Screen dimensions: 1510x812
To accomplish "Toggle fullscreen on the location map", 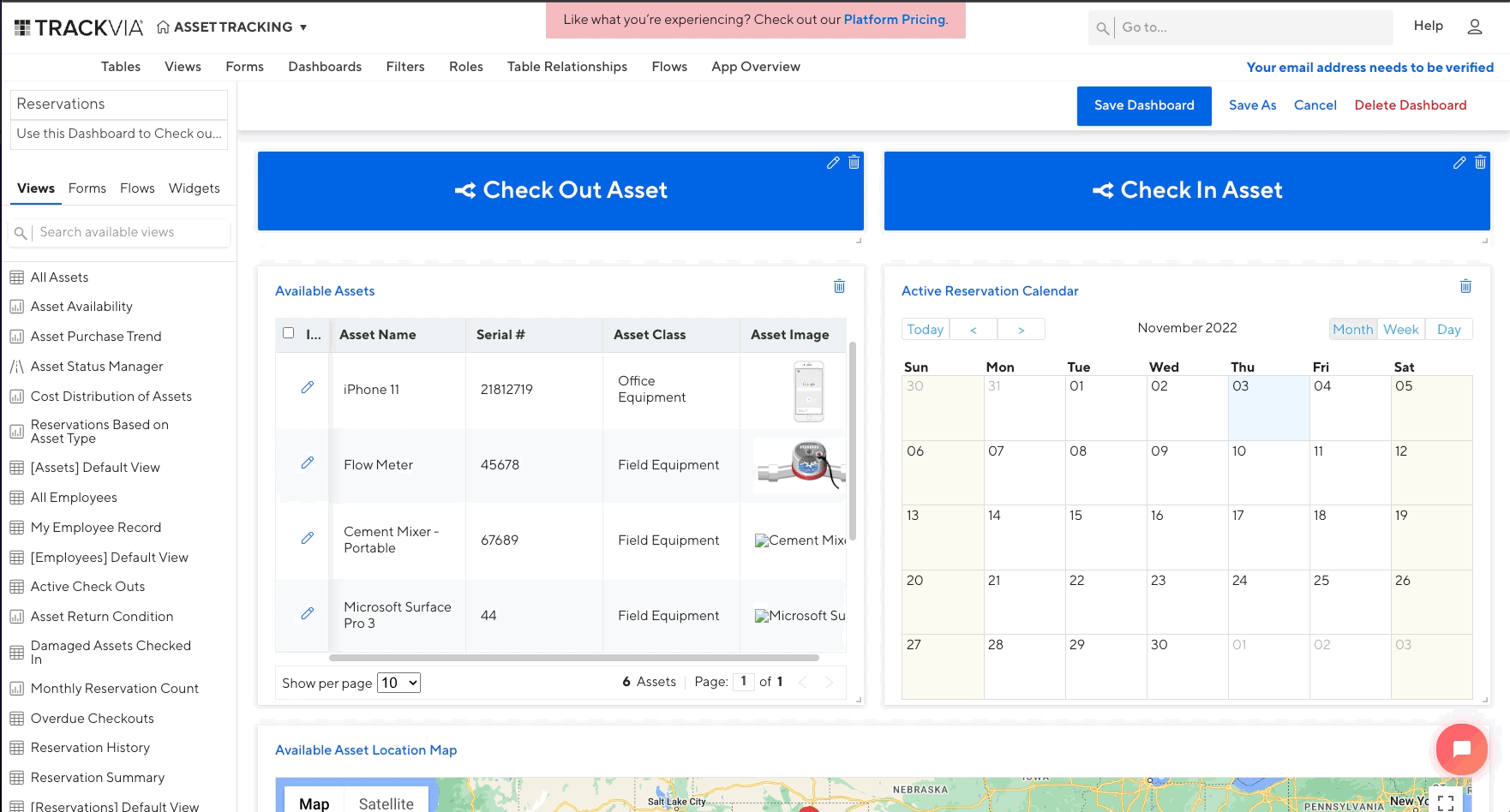I will click(1446, 802).
